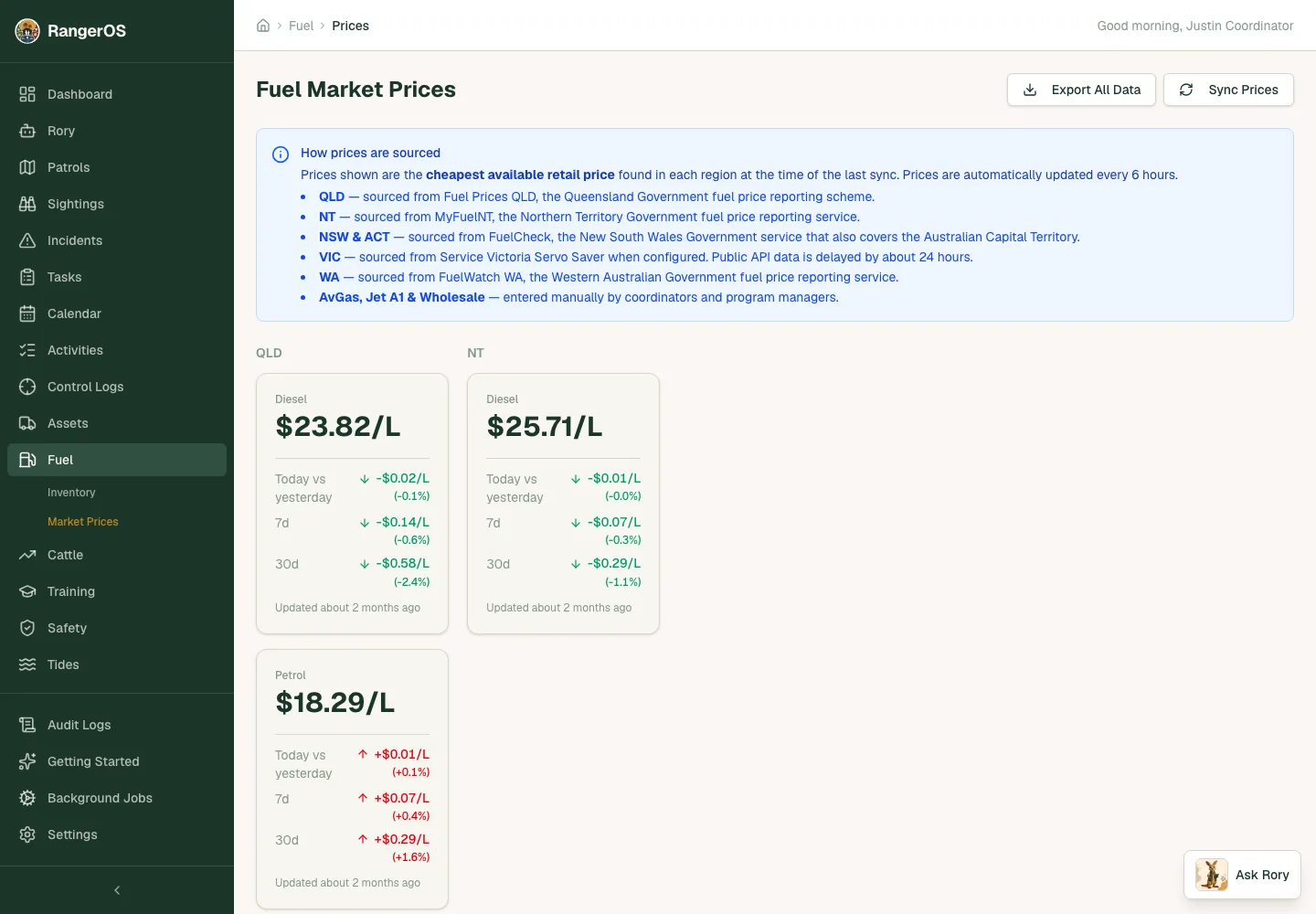Click the Patrols map icon

(27, 167)
